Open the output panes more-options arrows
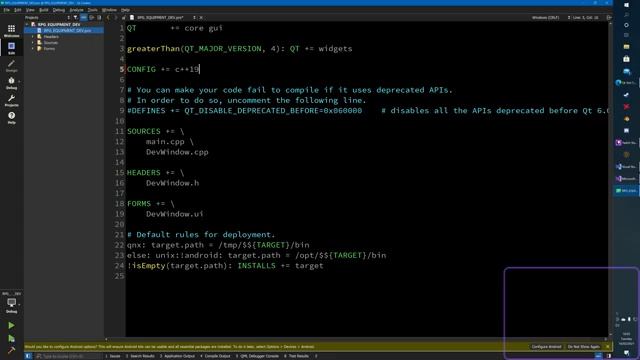Viewport: 640px width, 360px height. point(316,356)
